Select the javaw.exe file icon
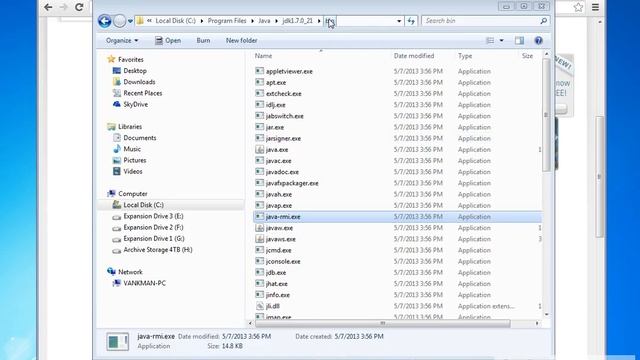Image resolution: width=640 pixels, height=360 pixels. (259, 228)
